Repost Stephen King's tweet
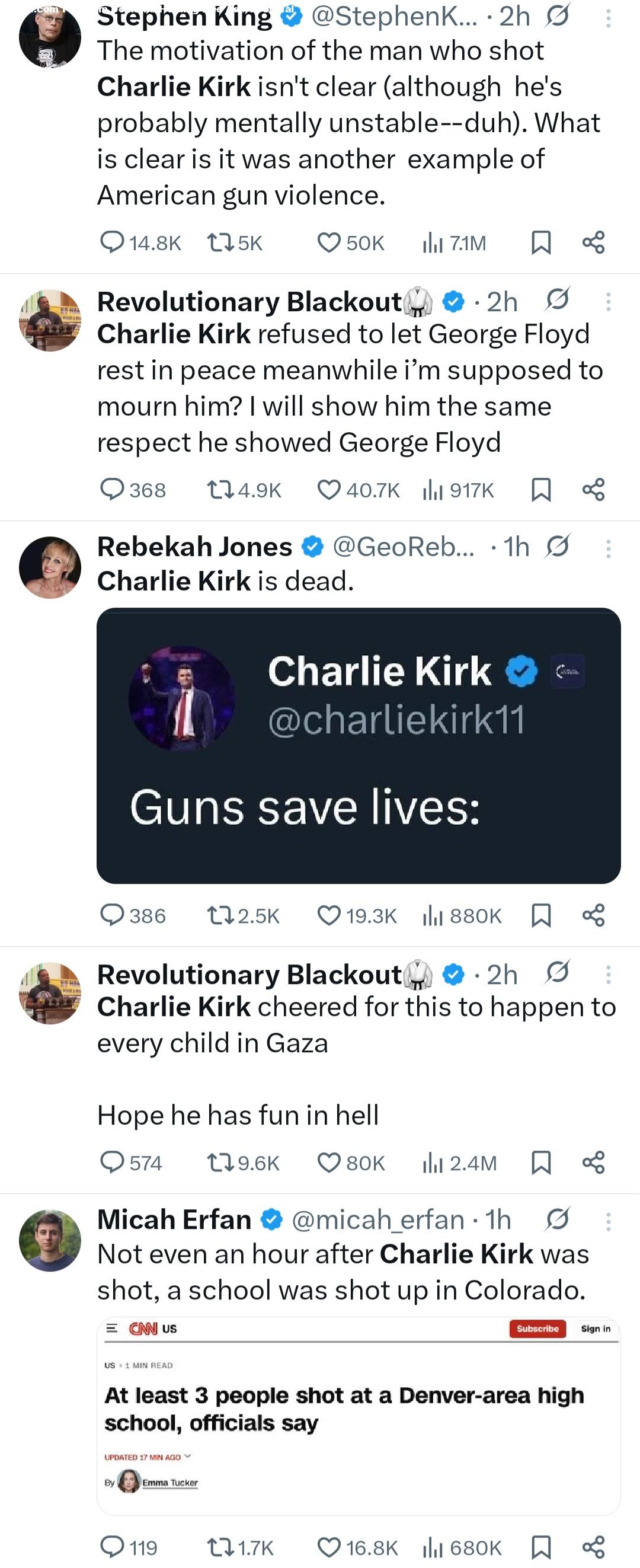 pos(220,243)
